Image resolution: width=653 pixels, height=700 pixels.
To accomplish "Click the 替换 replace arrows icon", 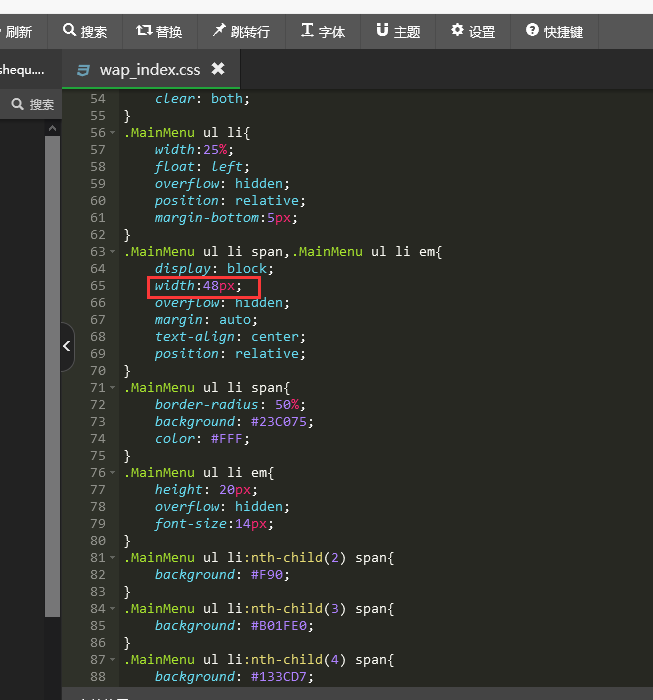I will pos(144,31).
